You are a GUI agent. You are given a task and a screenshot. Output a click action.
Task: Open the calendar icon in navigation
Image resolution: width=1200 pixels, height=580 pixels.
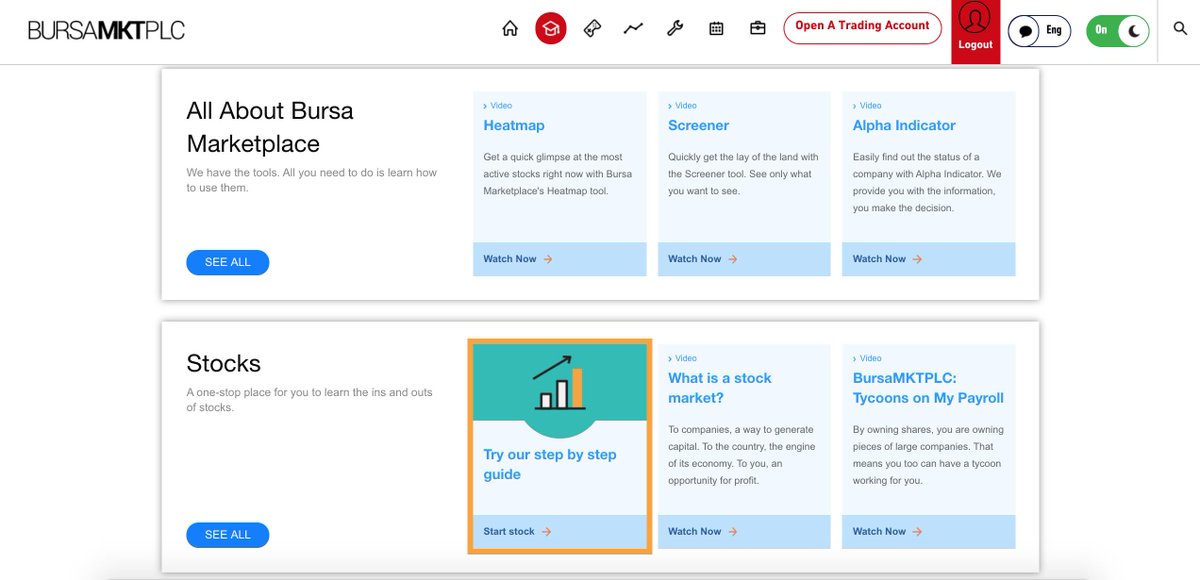pos(716,29)
